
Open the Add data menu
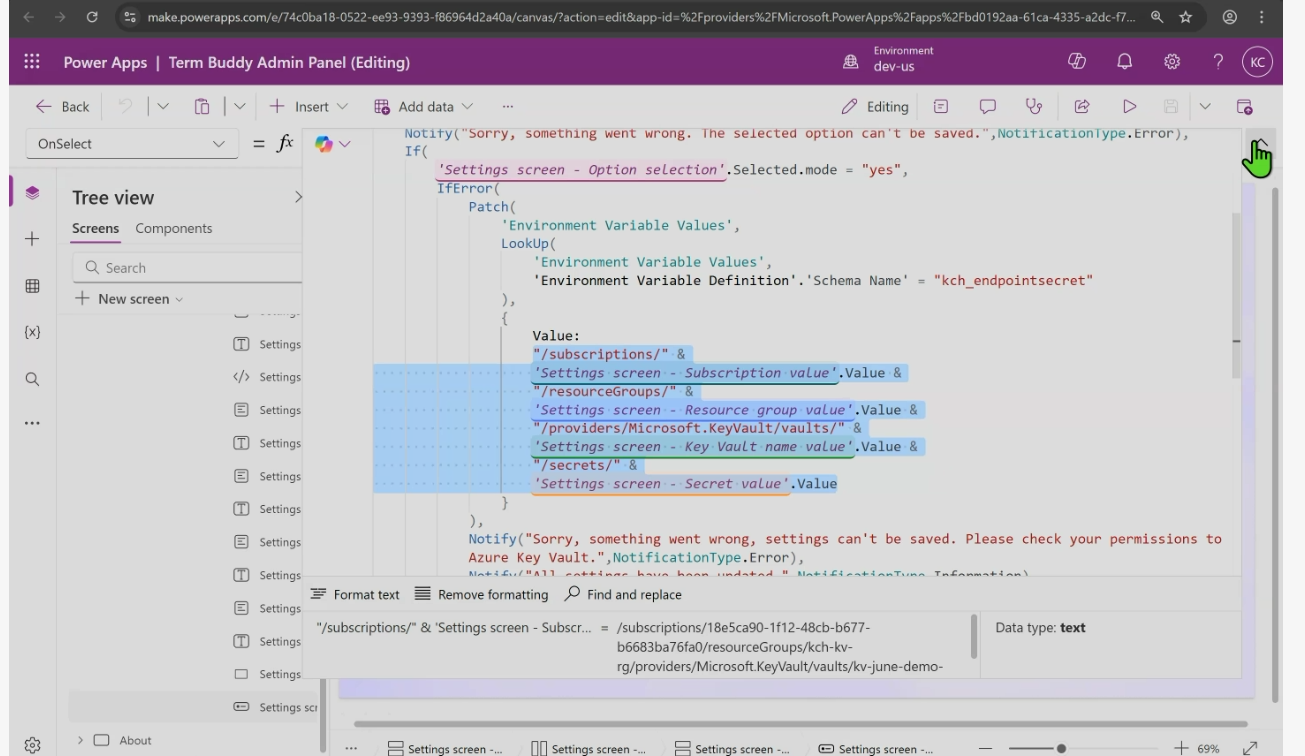click(x=423, y=107)
